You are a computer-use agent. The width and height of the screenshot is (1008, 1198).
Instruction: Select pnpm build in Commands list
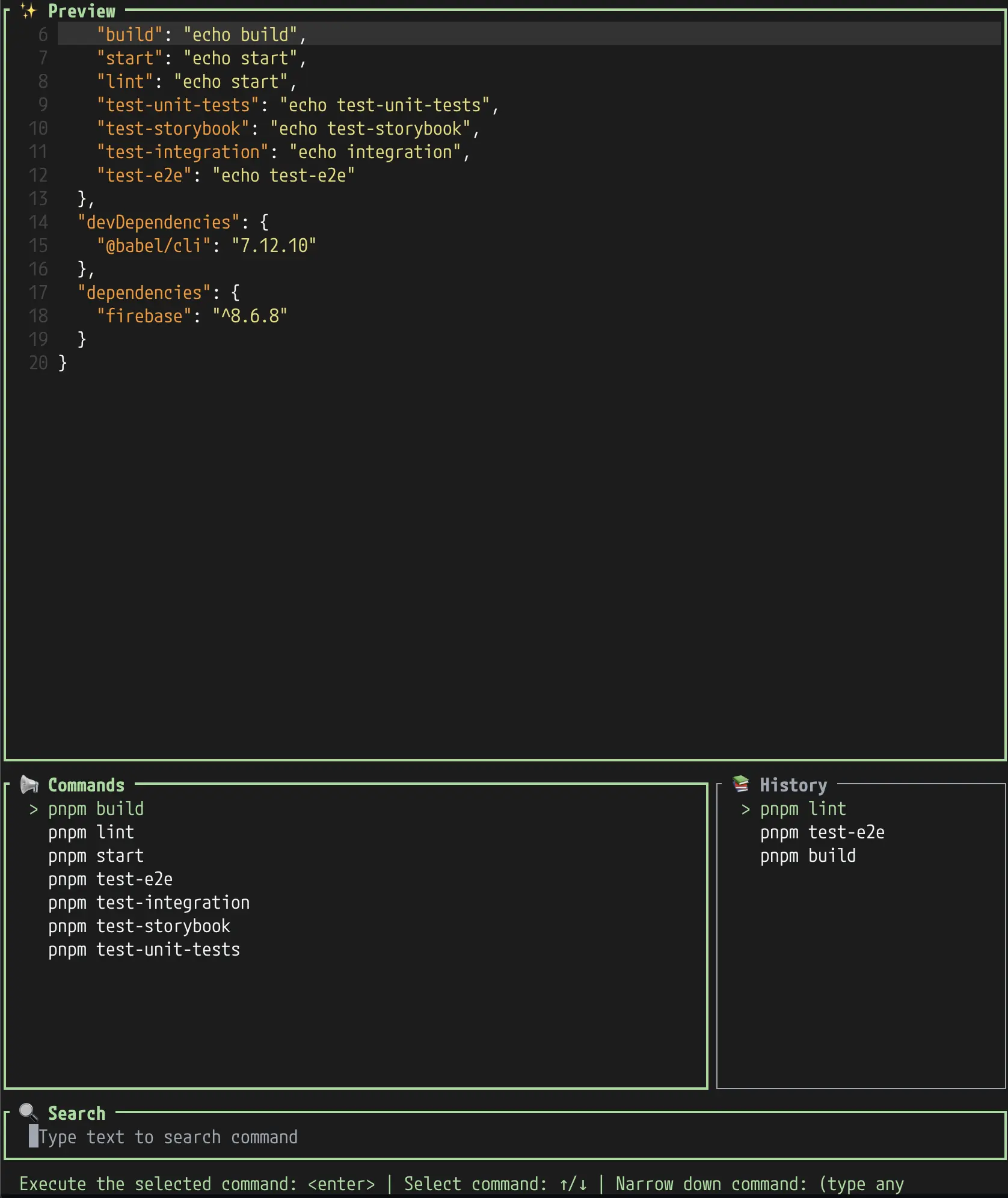click(x=96, y=809)
